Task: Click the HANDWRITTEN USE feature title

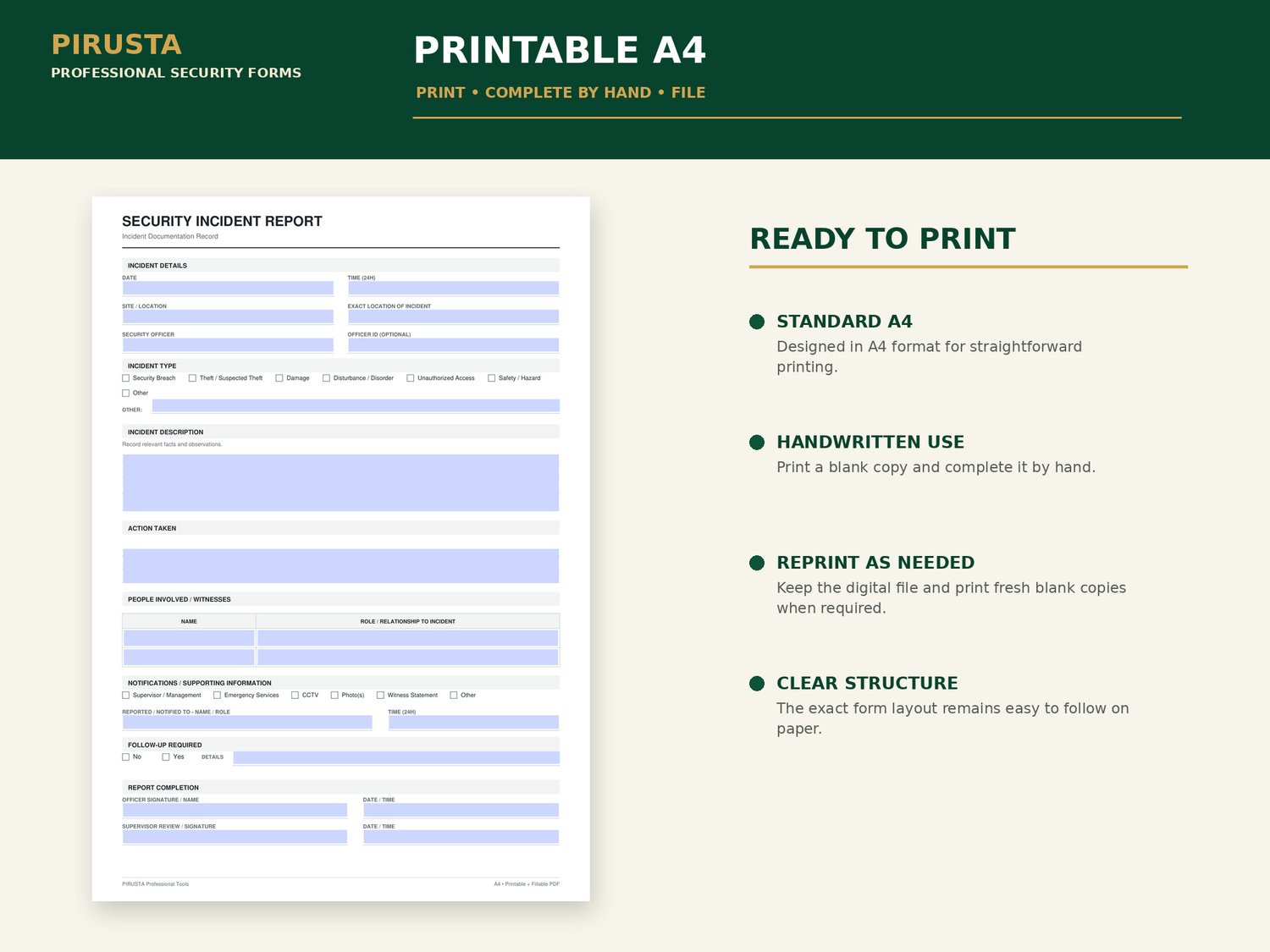Action: pos(870,442)
